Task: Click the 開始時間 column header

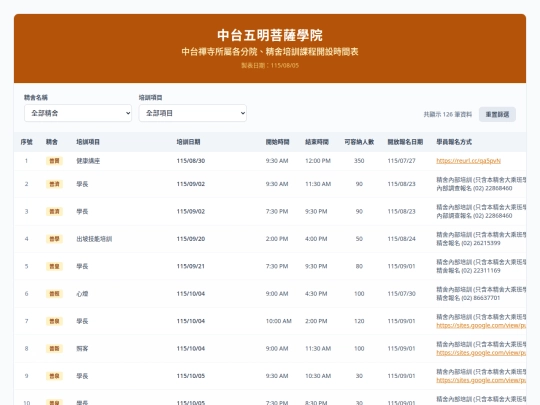Action: pos(277,142)
